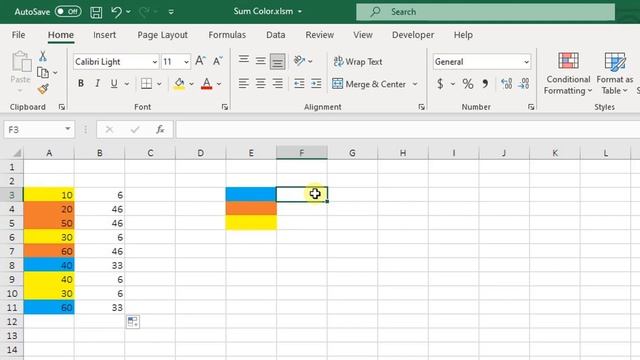Apply cell Borders

[x=146, y=84]
